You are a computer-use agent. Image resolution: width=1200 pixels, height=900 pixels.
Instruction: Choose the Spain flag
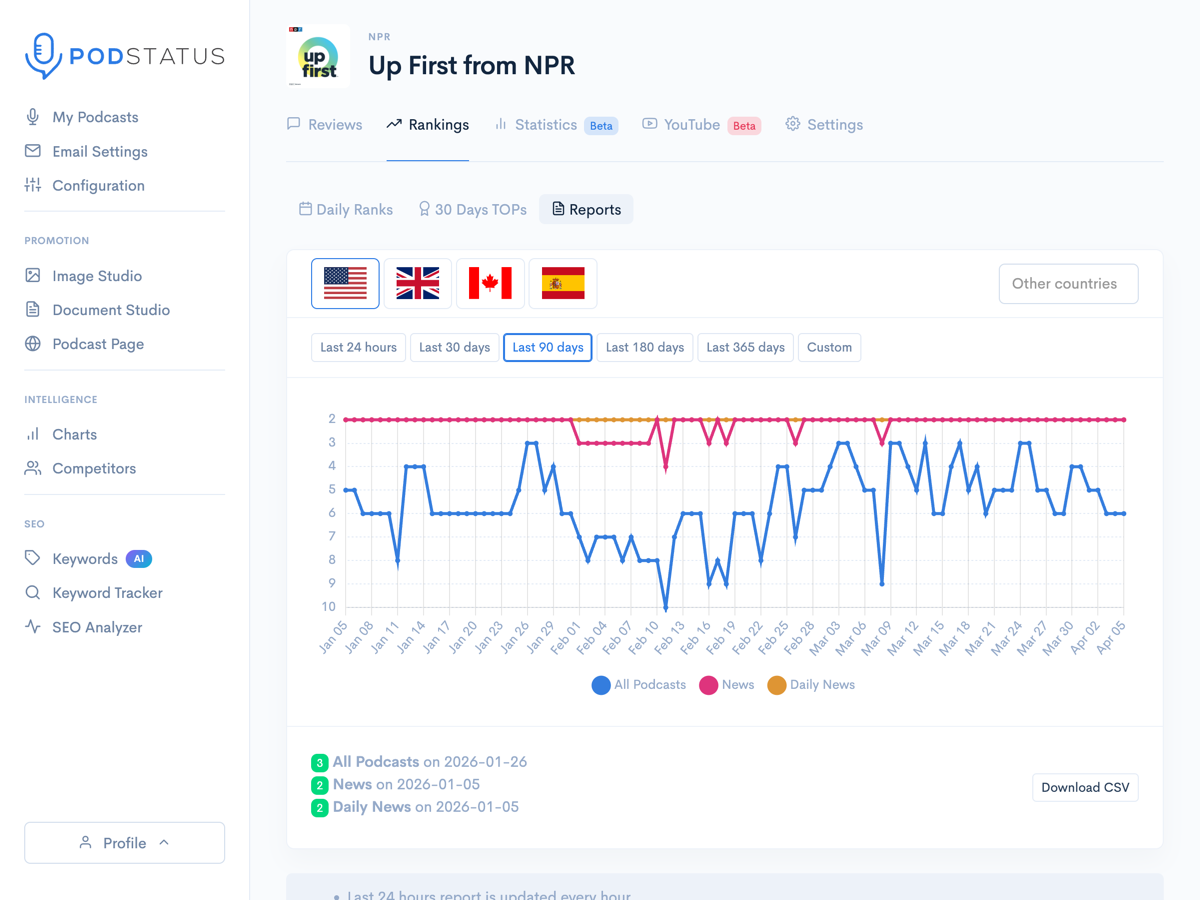click(x=563, y=284)
